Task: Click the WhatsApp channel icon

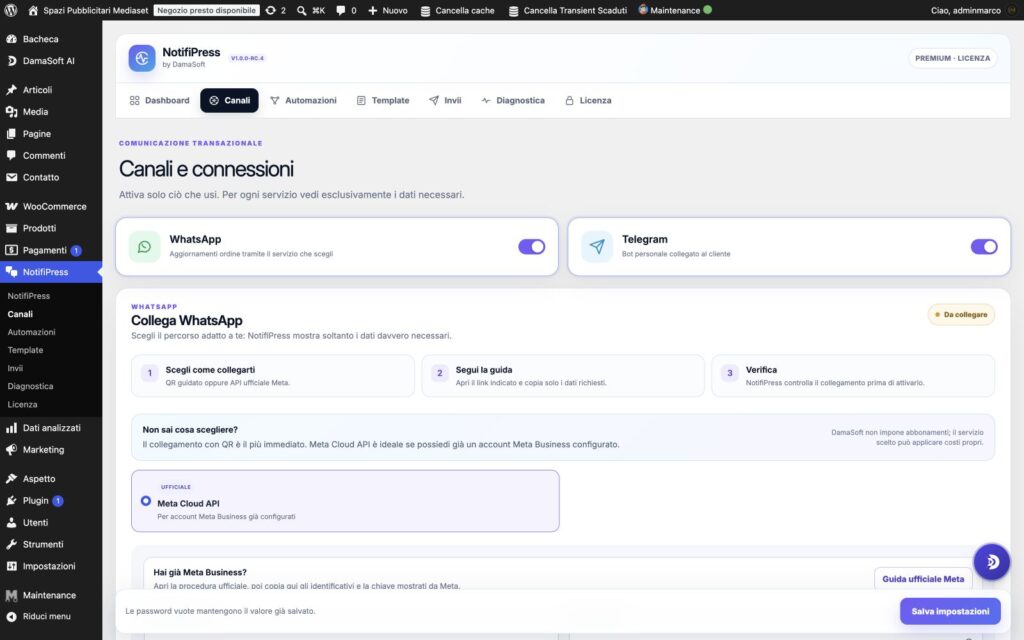Action: pos(144,246)
